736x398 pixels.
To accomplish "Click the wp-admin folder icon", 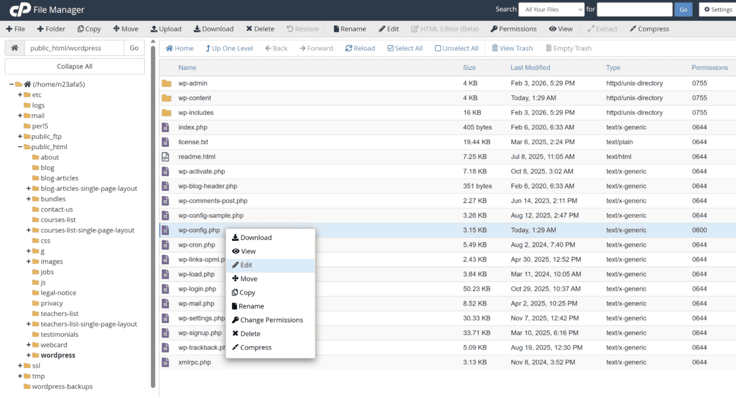I will 166,84.
